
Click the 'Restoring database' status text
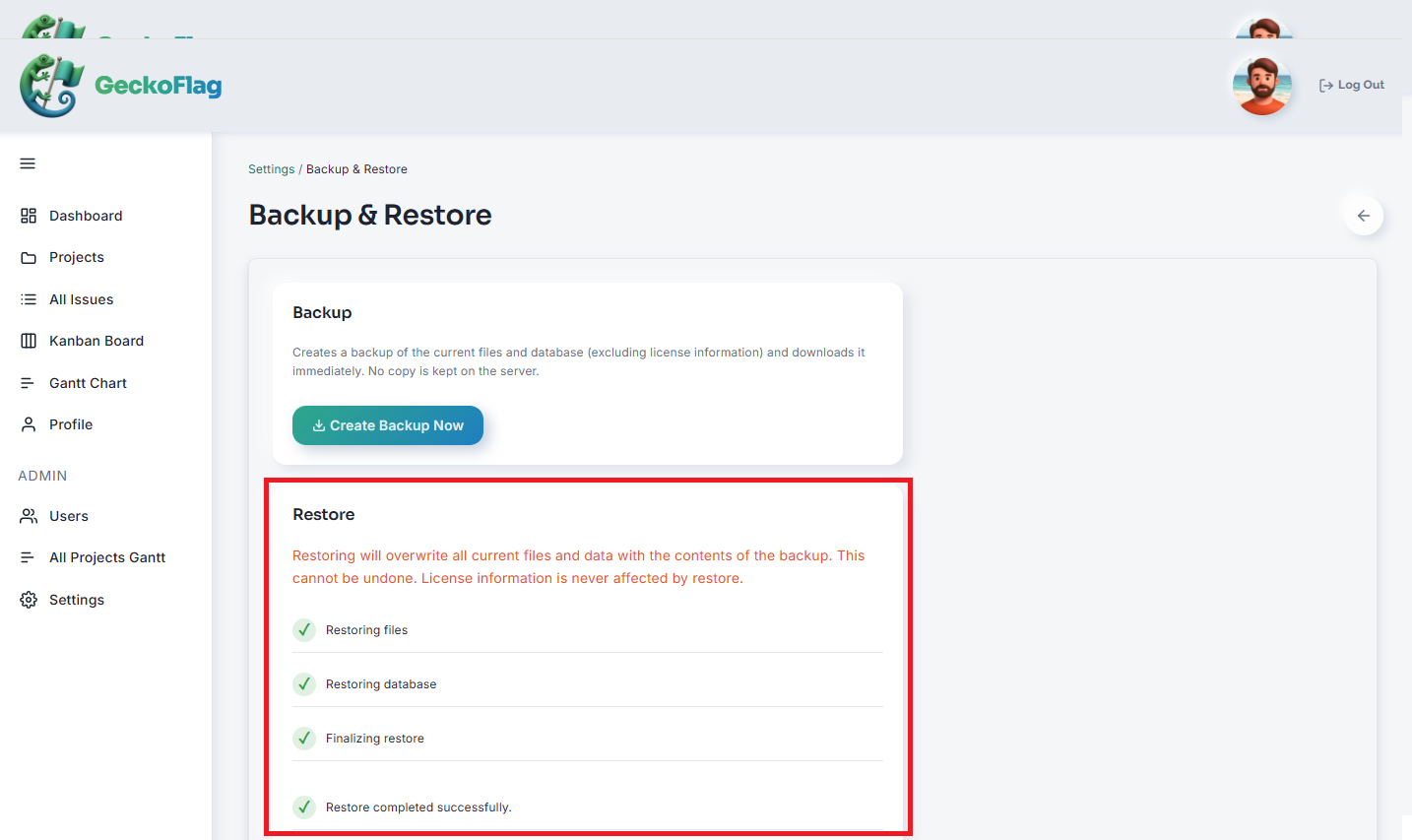tap(381, 684)
